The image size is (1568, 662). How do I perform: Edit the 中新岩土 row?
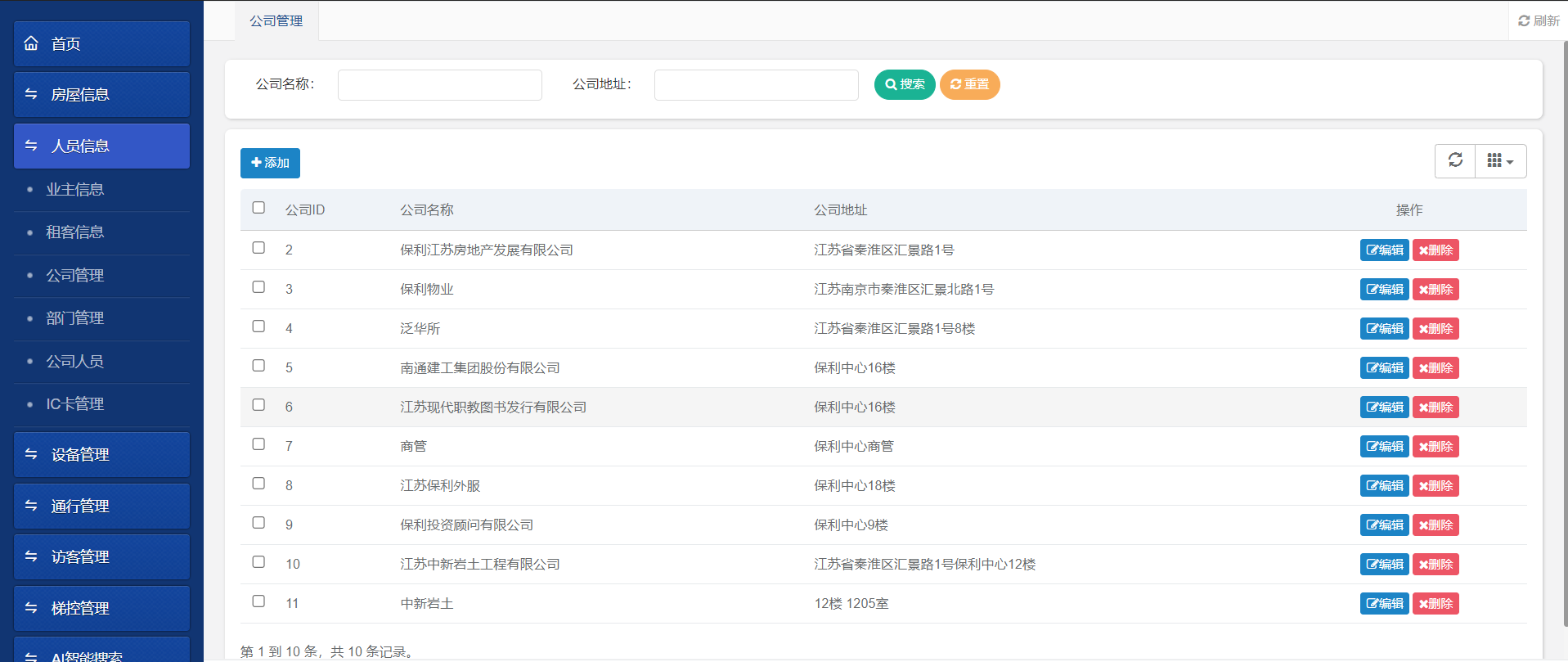point(1384,604)
